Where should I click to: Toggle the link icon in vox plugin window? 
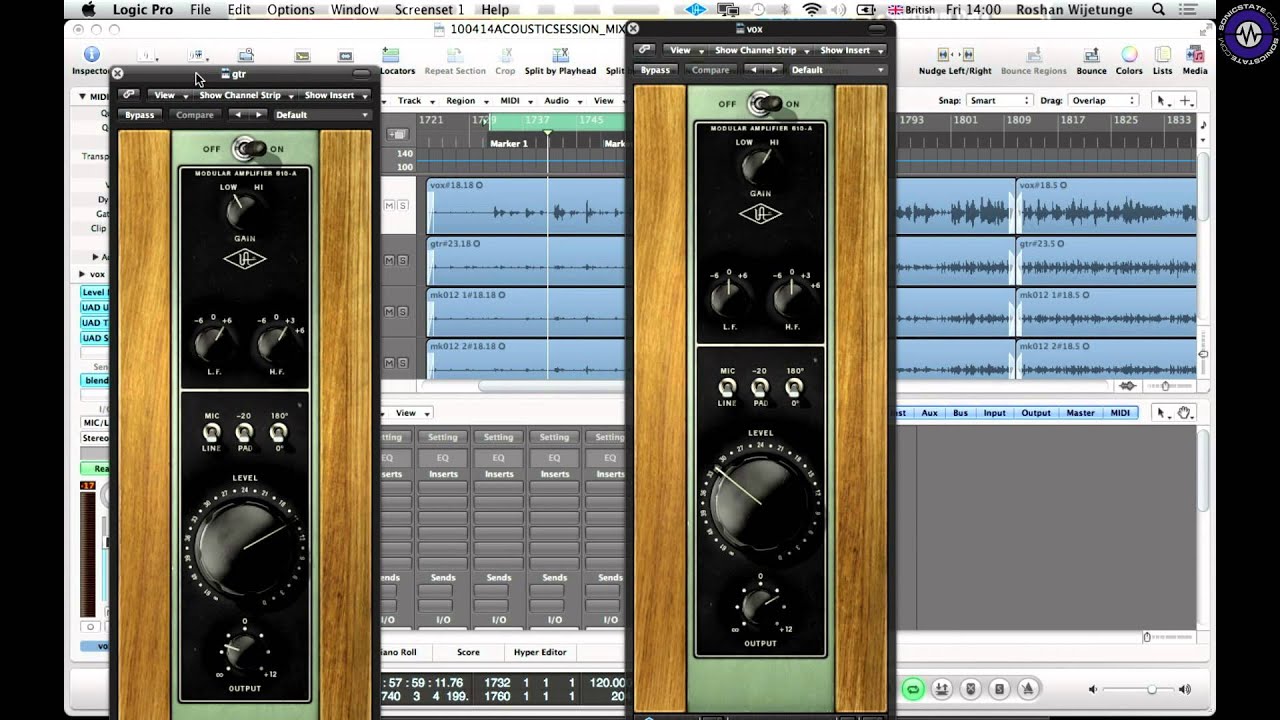click(x=645, y=50)
